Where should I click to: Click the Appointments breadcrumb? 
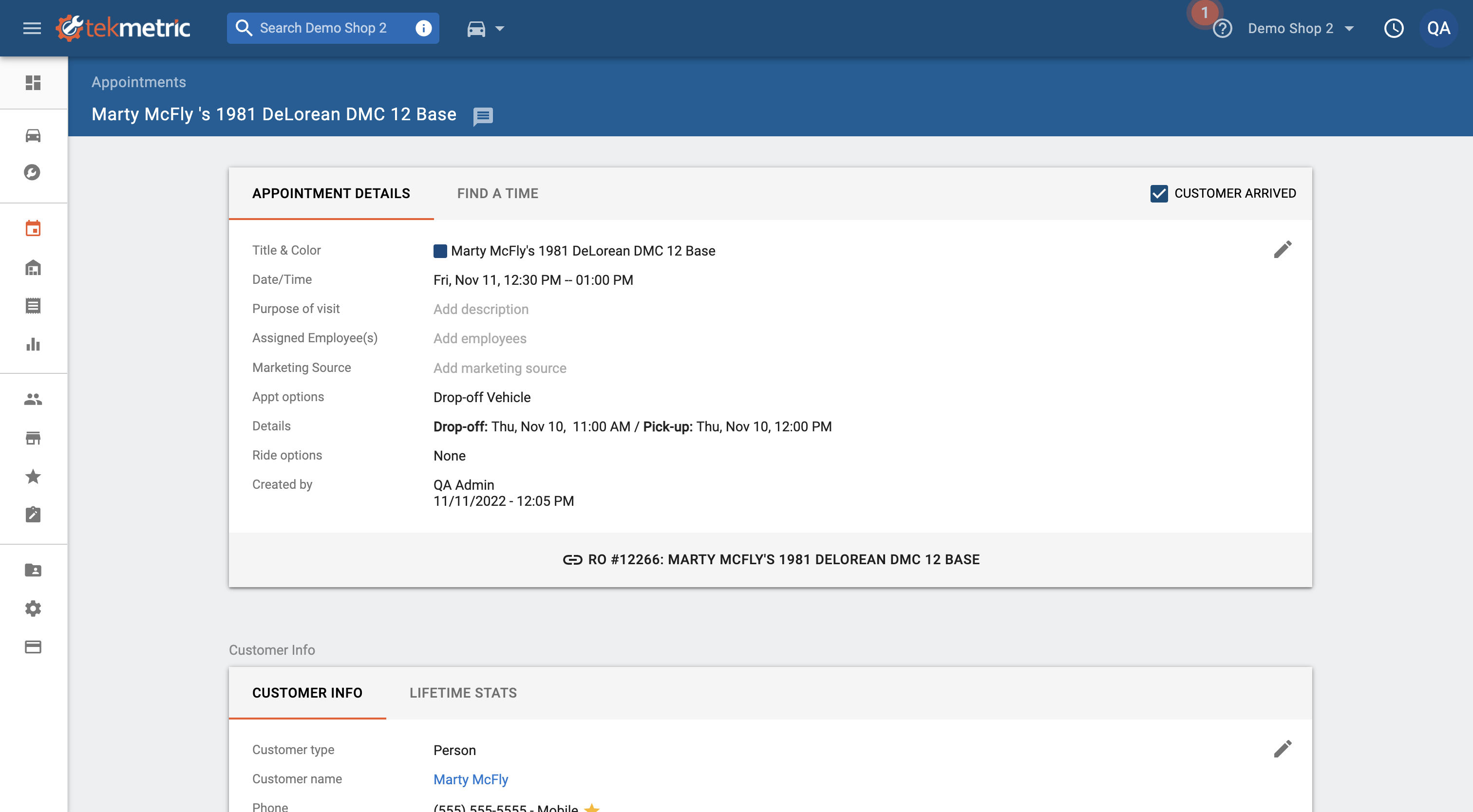tap(138, 82)
